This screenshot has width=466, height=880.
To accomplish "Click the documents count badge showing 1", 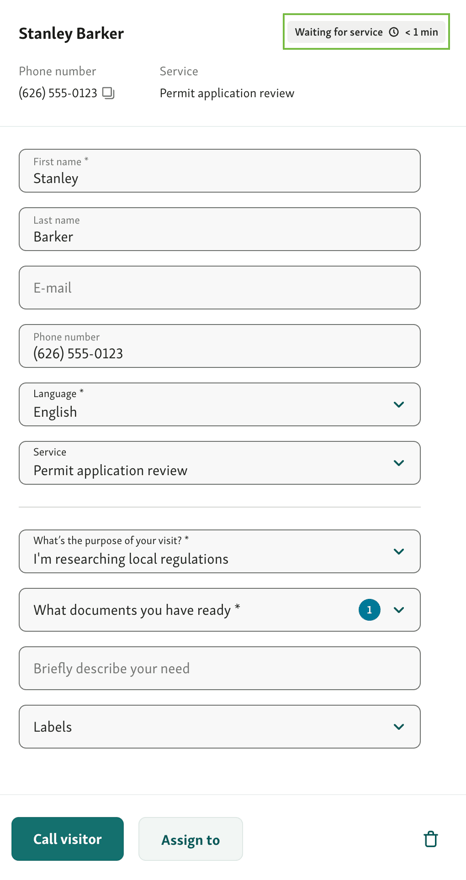I will [369, 609].
